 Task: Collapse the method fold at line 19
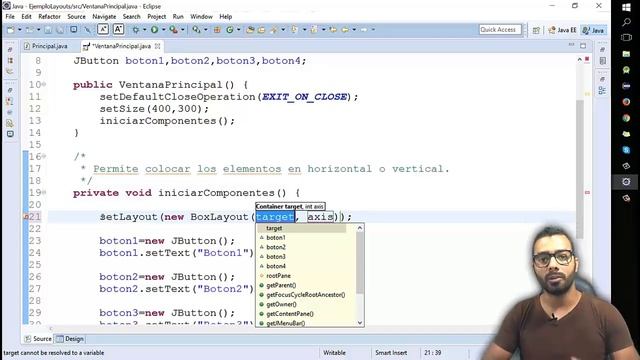(44, 192)
